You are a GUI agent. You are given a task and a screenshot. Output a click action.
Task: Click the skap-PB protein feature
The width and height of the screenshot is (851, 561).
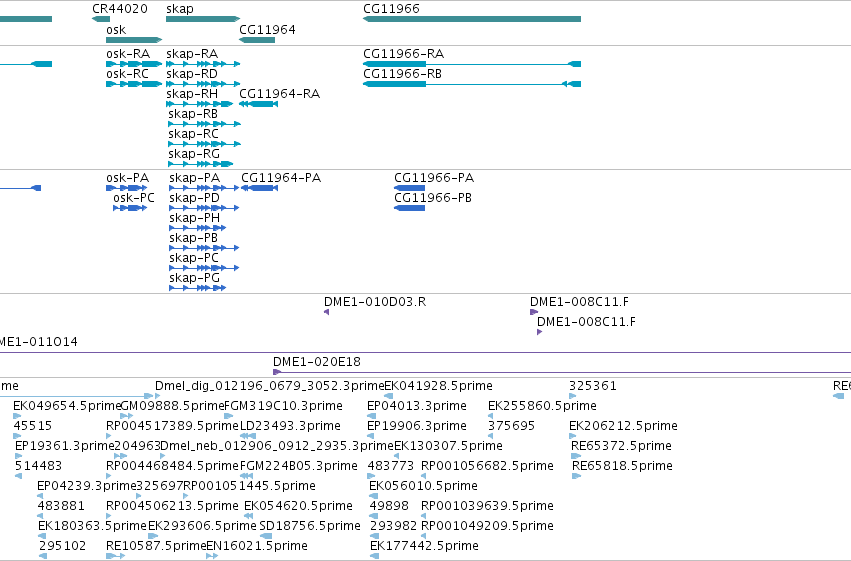pyautogui.click(x=204, y=248)
